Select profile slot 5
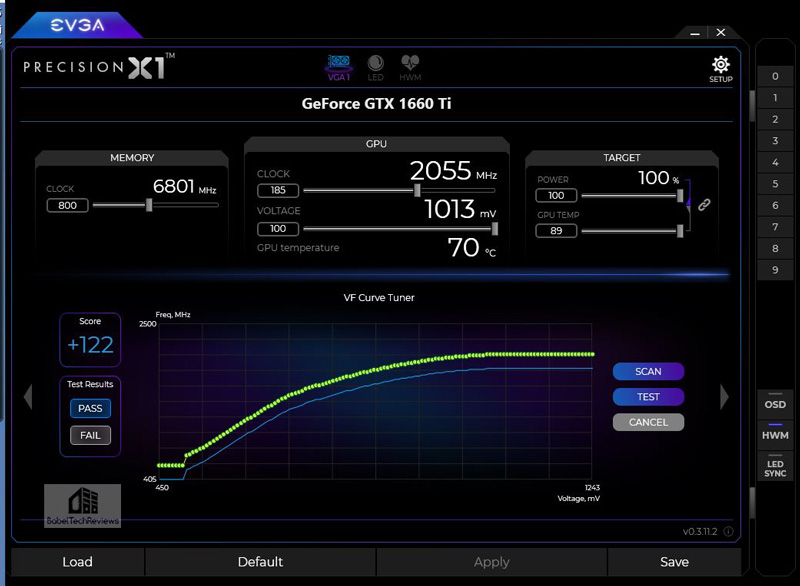Screen dimensions: 800x586 (775, 184)
